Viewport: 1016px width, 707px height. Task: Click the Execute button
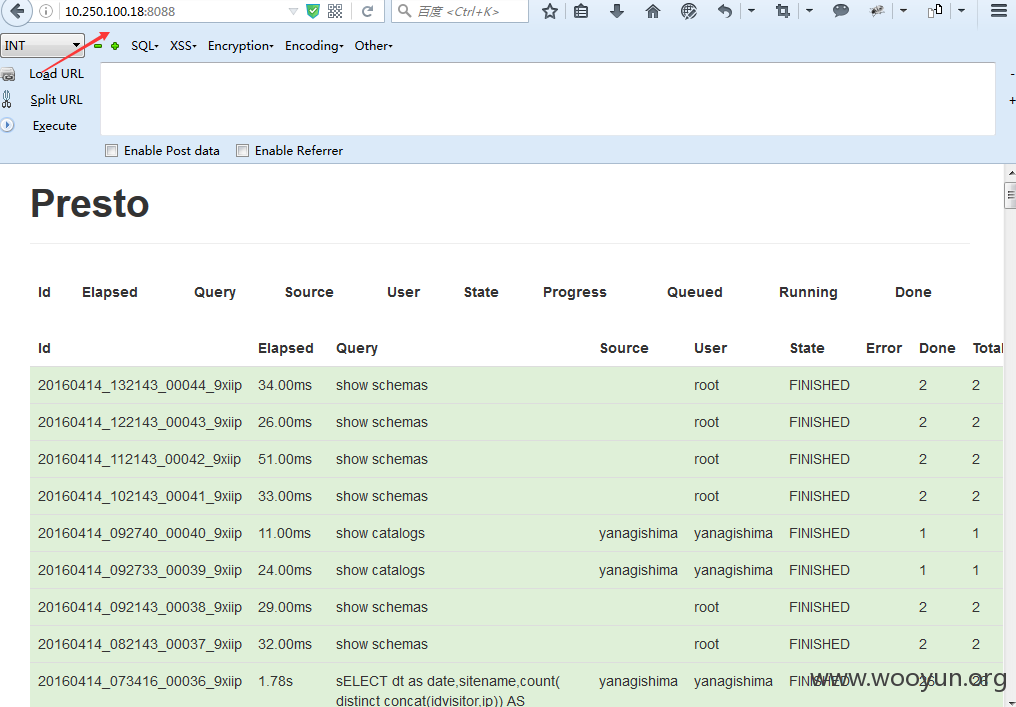click(x=54, y=126)
